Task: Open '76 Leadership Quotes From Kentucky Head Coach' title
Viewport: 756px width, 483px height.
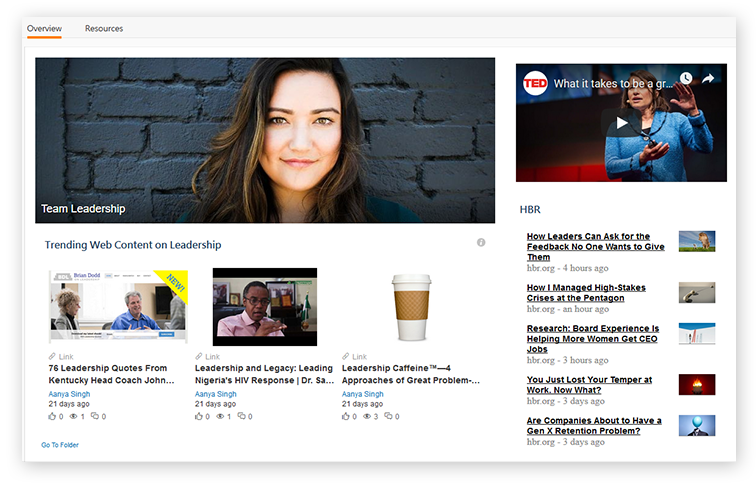Action: tap(111, 374)
